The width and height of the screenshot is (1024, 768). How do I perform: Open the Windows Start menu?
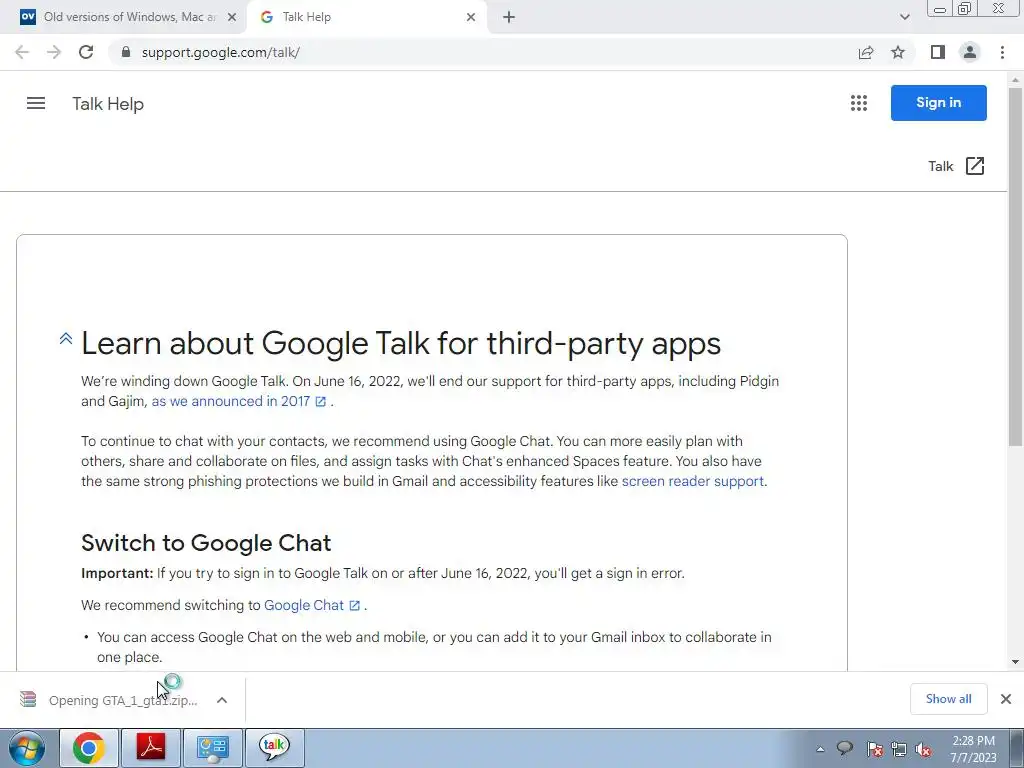click(x=27, y=748)
